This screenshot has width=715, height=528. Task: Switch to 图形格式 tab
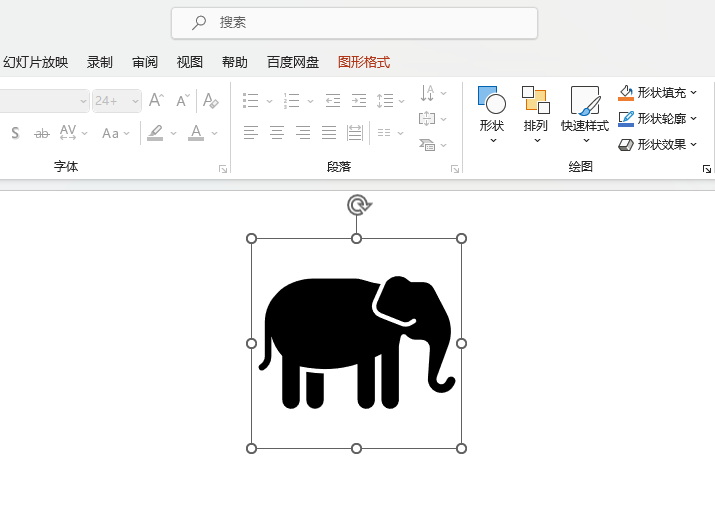coord(364,62)
